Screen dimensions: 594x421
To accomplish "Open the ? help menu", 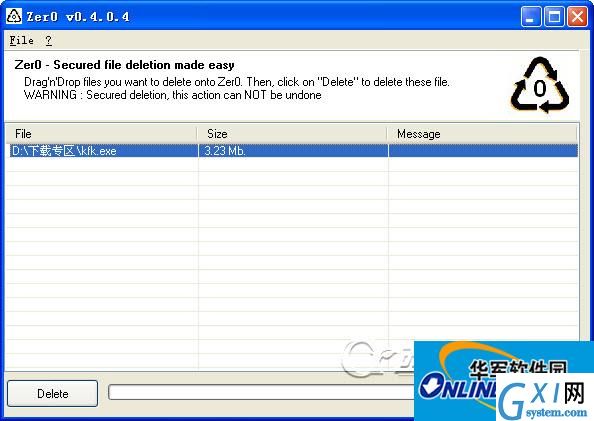I will click(48, 40).
